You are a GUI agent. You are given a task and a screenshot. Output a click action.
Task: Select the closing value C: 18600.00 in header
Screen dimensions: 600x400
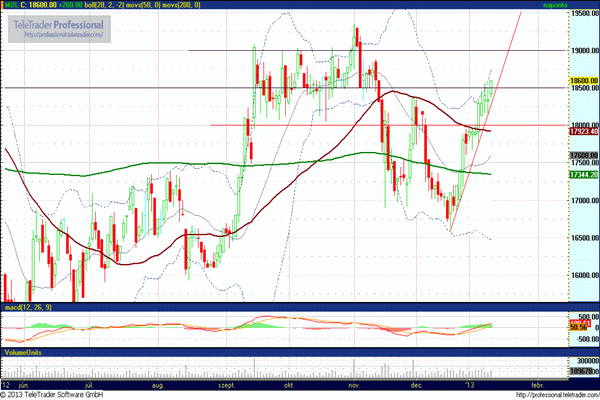point(38,5)
